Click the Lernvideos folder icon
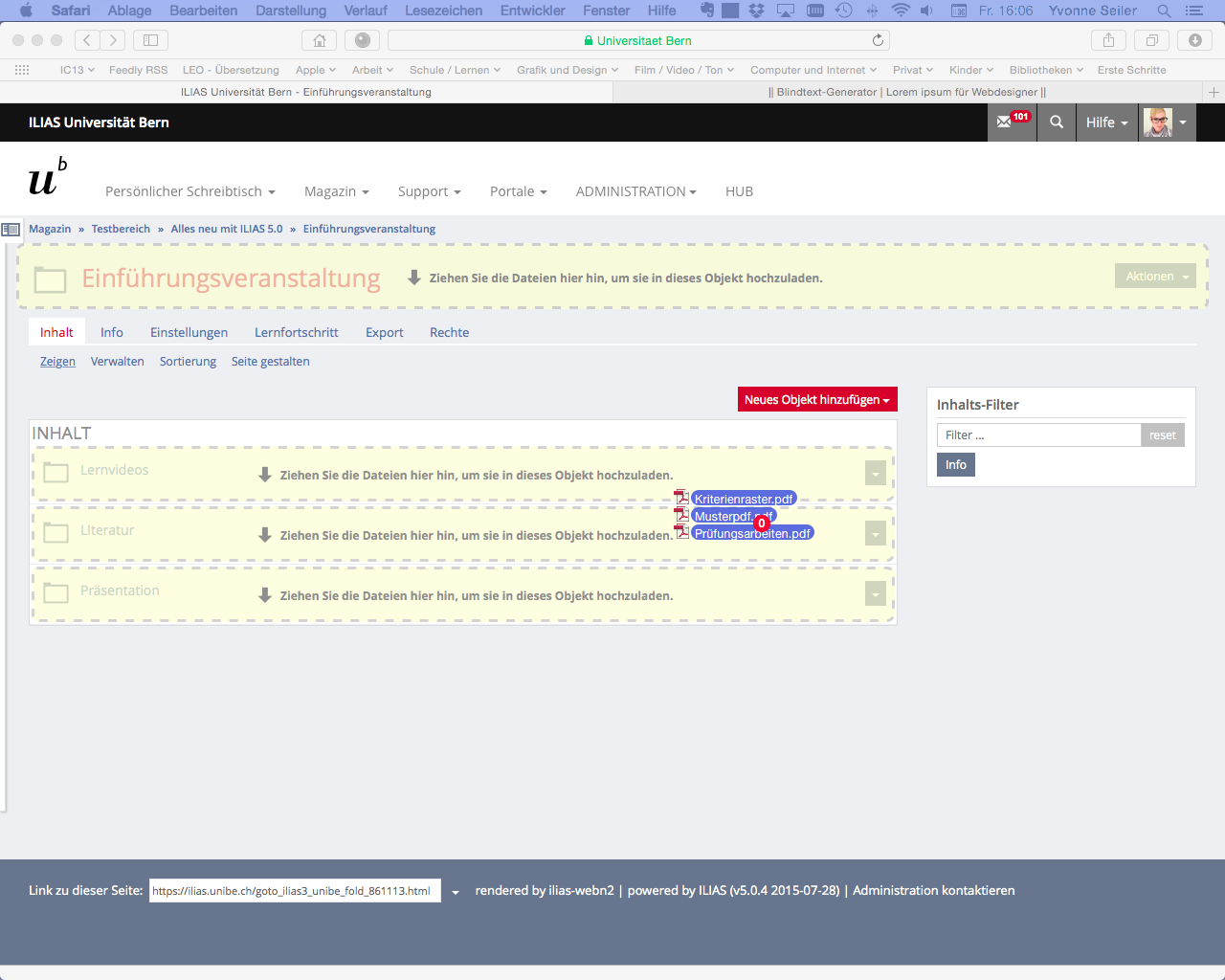1225x980 pixels. (x=56, y=472)
